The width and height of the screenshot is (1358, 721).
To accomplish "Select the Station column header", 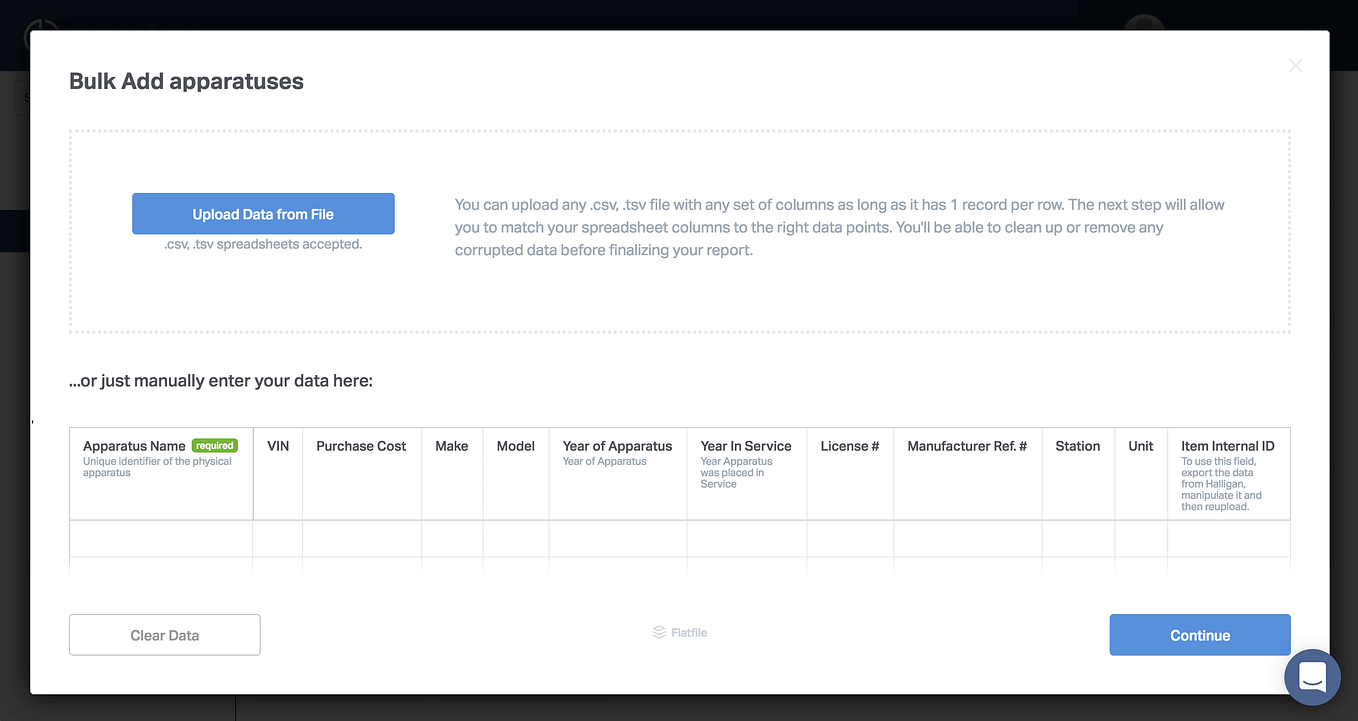I will coord(1078,446).
